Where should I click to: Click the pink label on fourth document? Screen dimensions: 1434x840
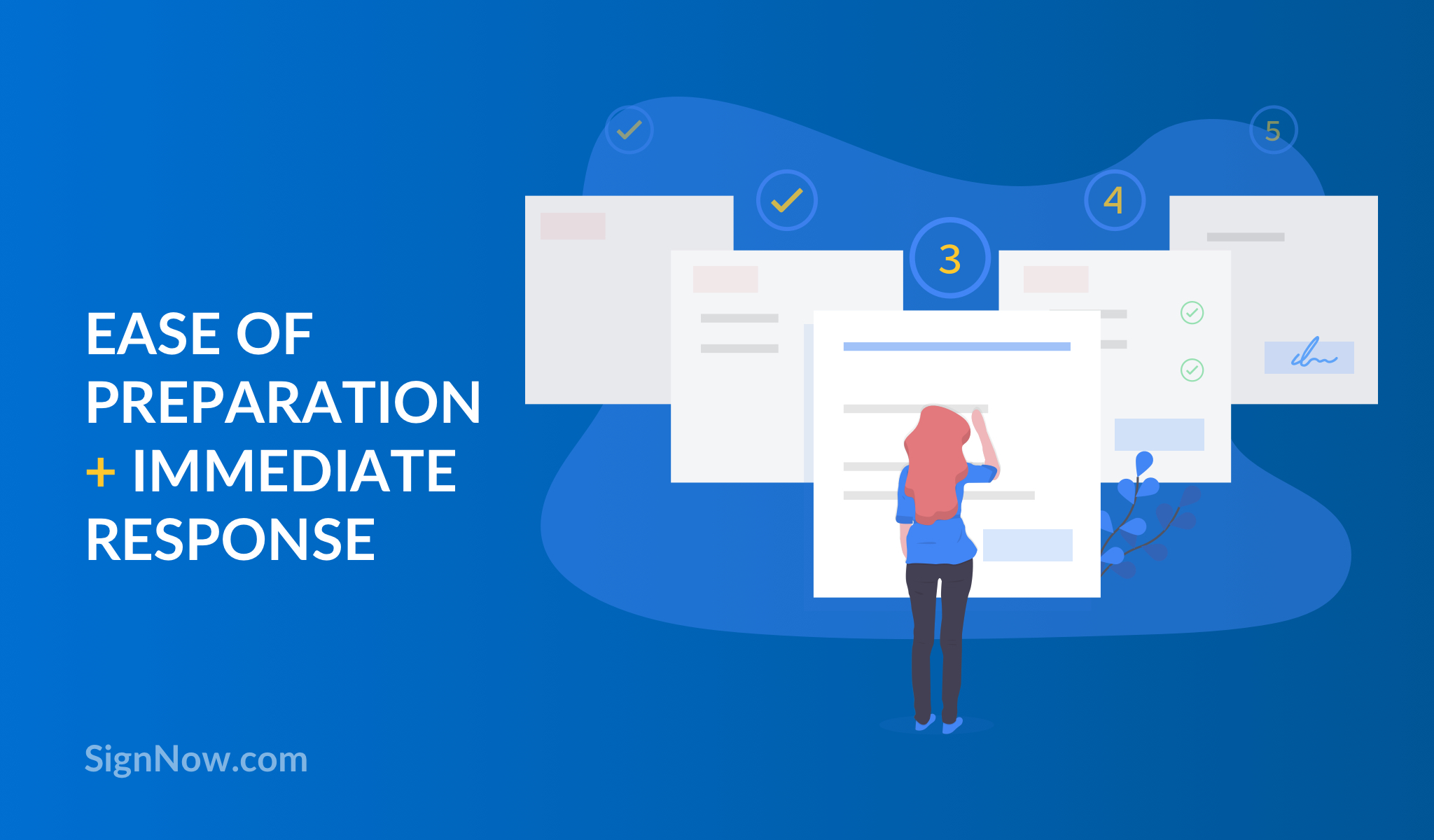(x=1056, y=279)
